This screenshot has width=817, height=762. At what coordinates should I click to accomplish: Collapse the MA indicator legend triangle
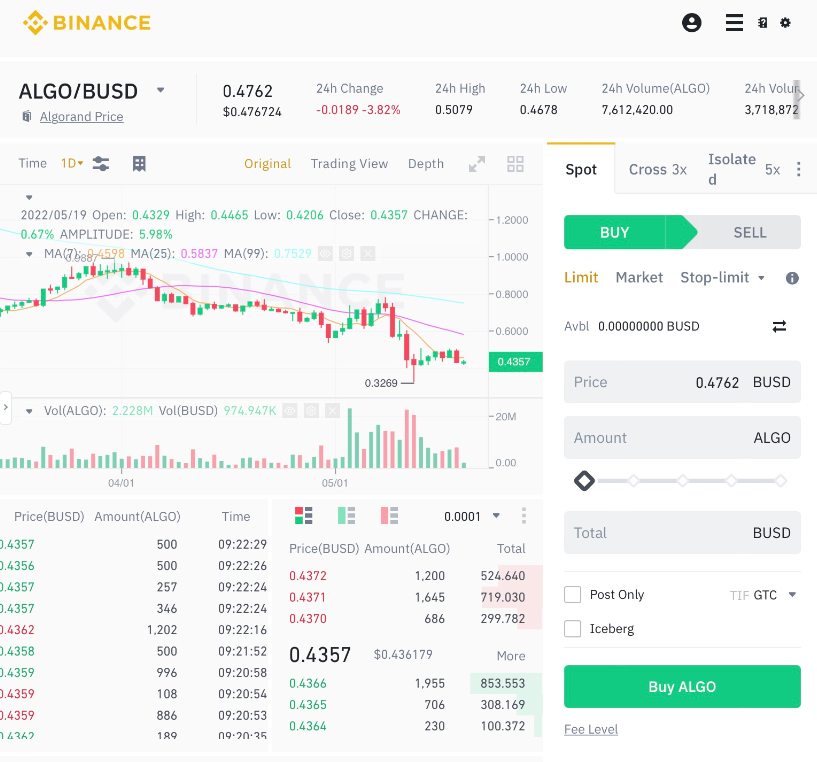[29, 254]
